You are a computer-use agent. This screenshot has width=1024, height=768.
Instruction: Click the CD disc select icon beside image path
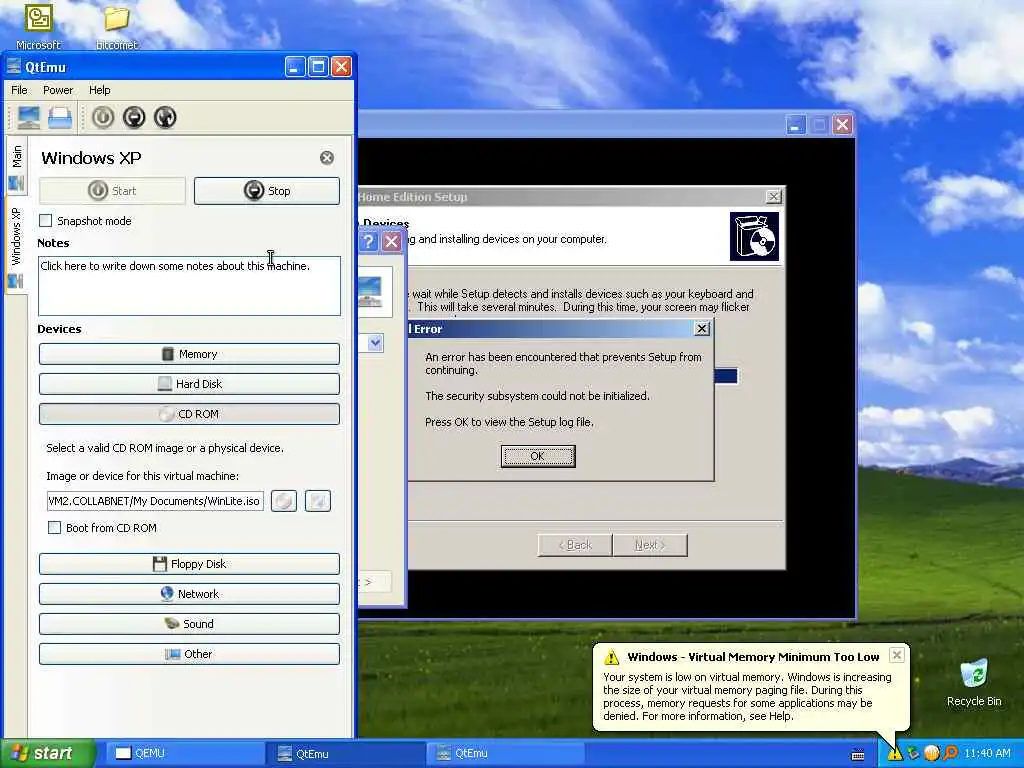tap(283, 501)
